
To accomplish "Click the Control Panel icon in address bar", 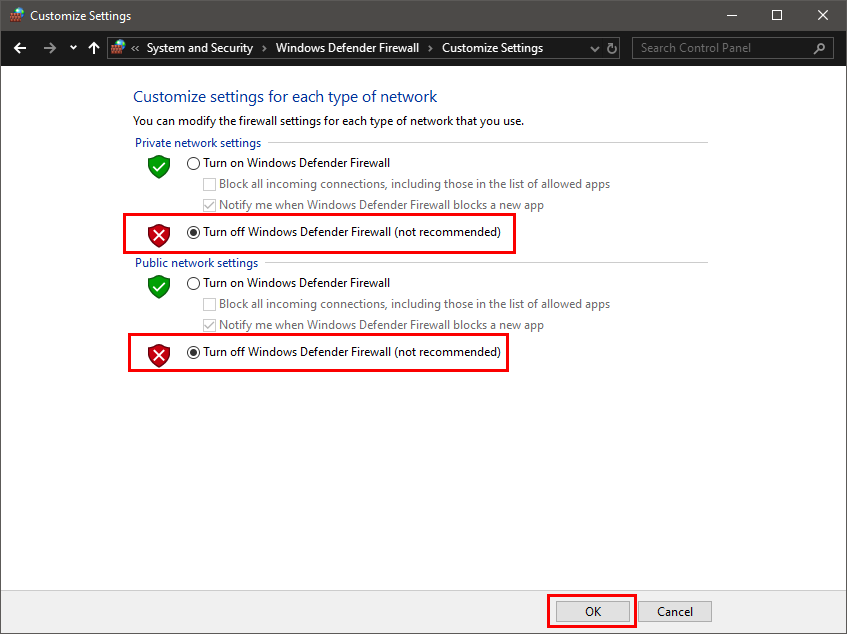I will 119,48.
